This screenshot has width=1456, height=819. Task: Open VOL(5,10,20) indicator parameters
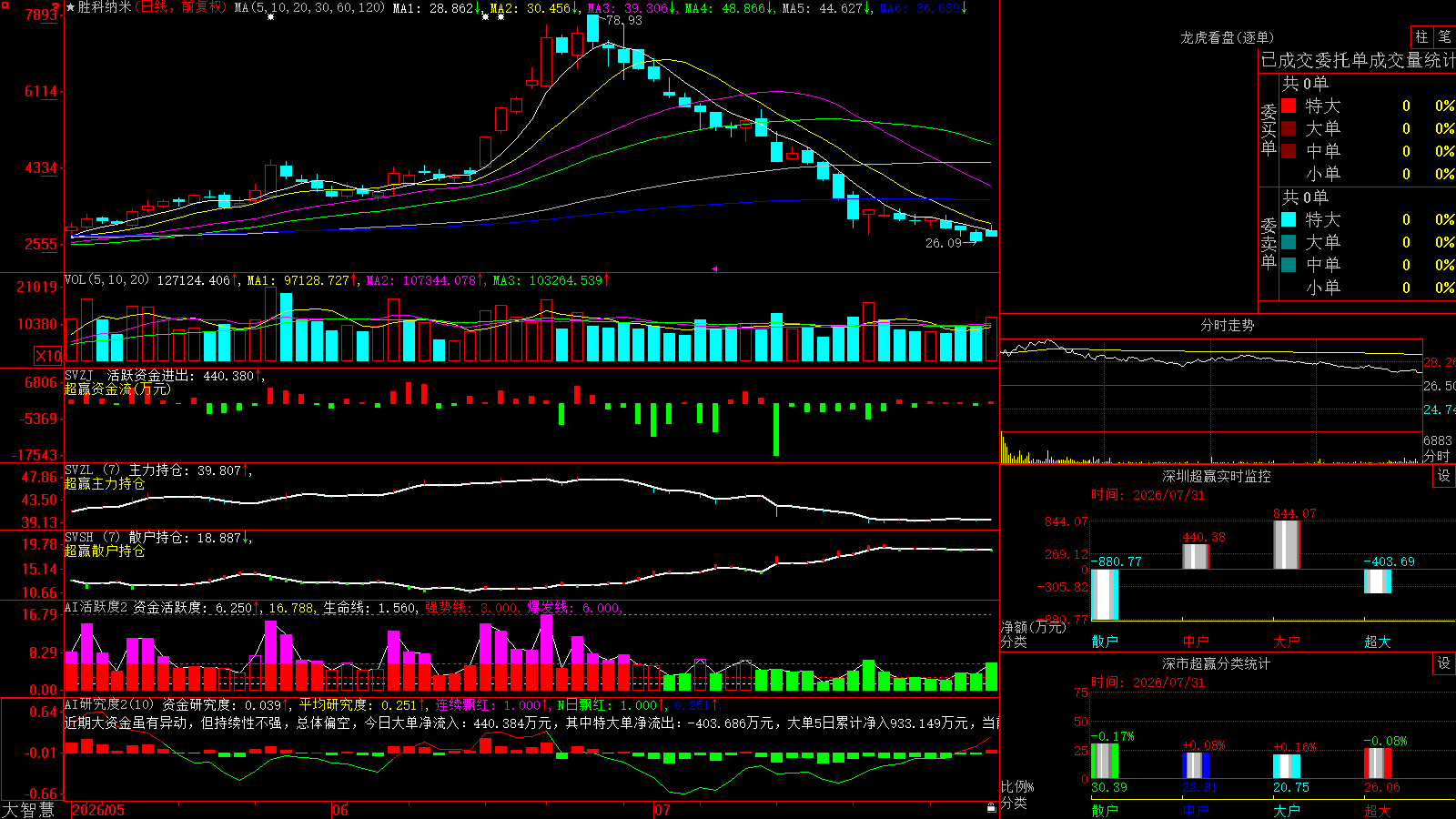pos(107,280)
